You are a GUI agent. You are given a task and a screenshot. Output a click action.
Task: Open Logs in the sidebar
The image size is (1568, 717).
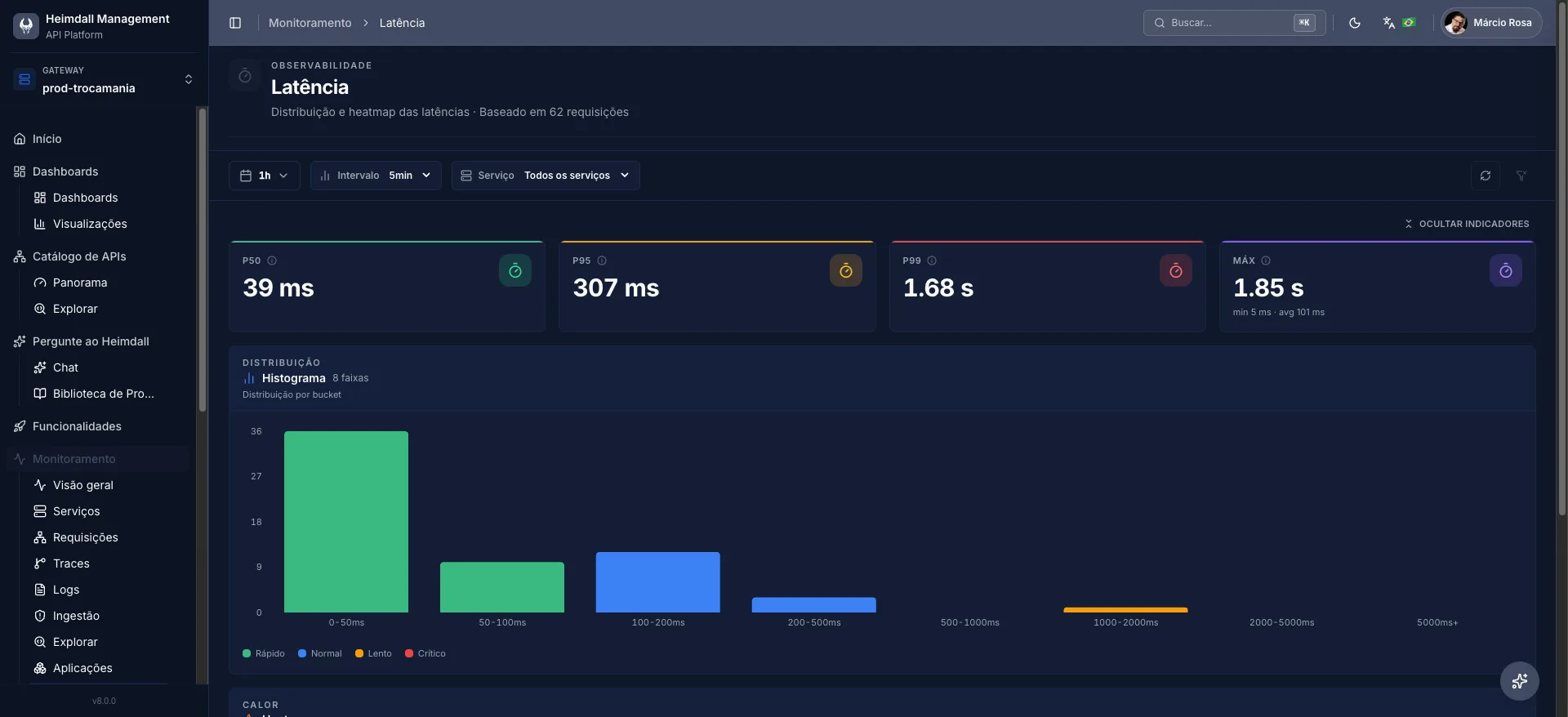tap(108, 590)
